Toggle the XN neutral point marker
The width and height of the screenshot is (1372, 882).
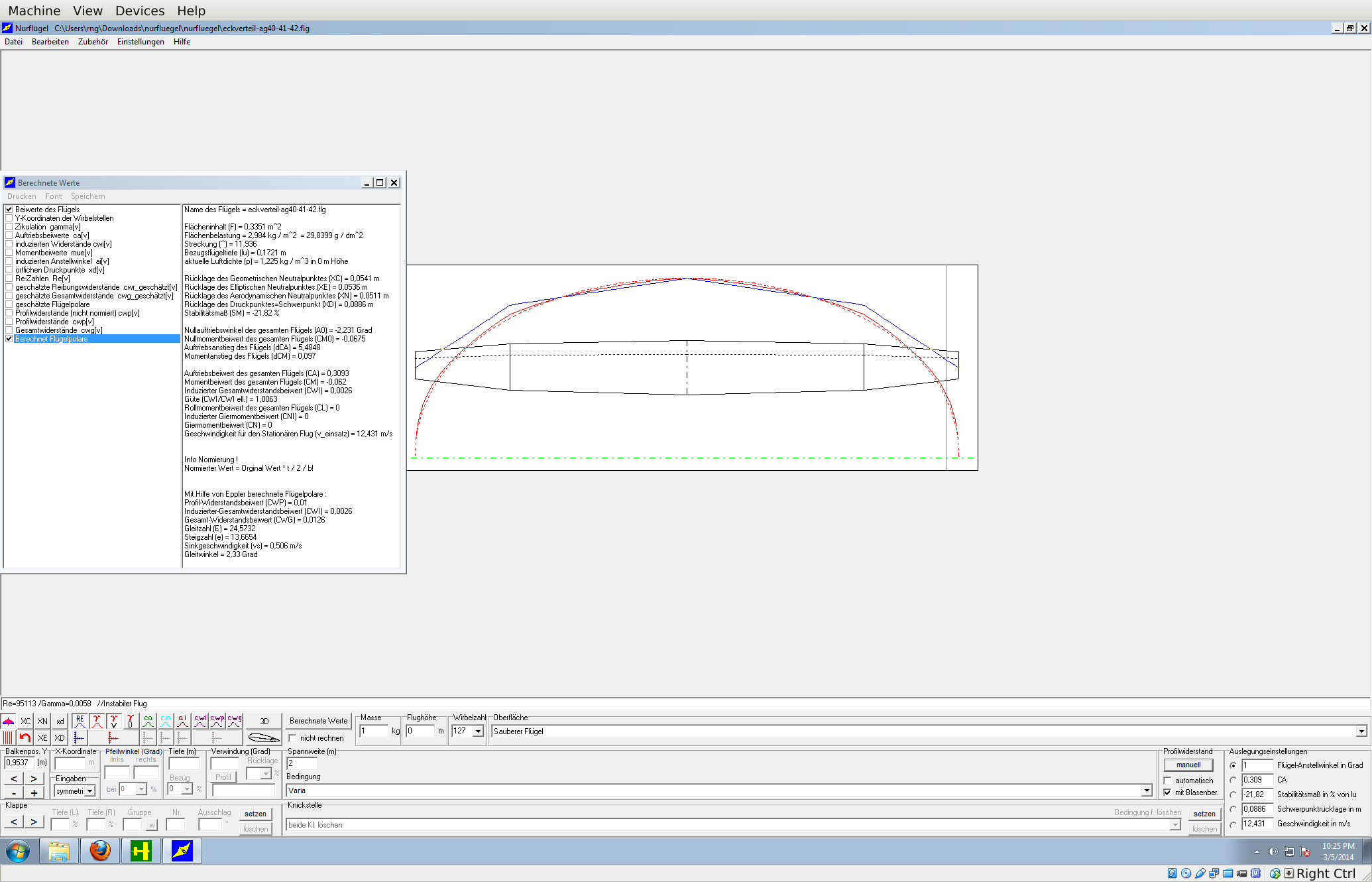coord(42,721)
